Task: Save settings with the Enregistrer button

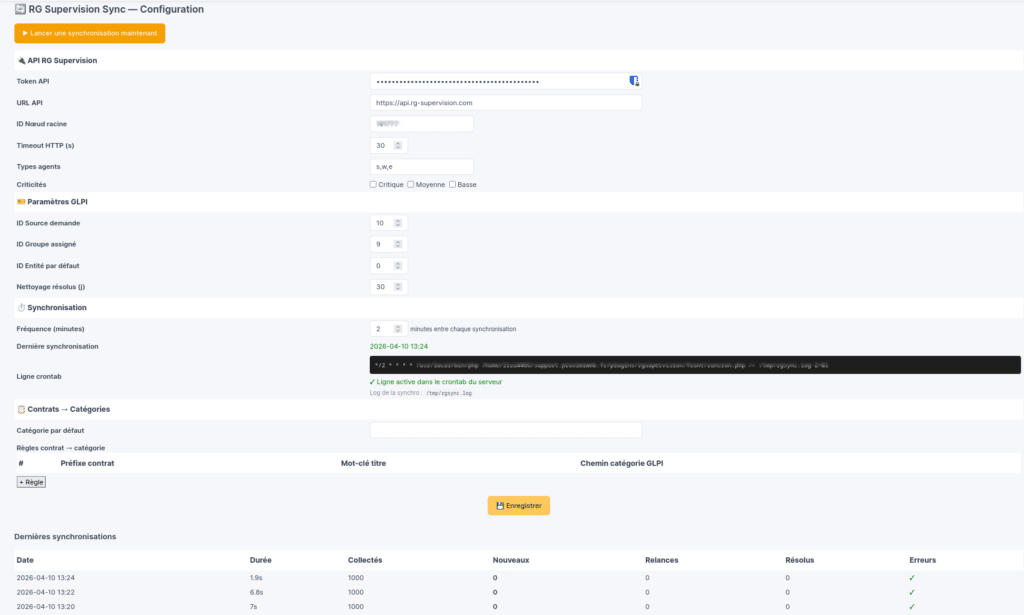Action: tap(519, 505)
